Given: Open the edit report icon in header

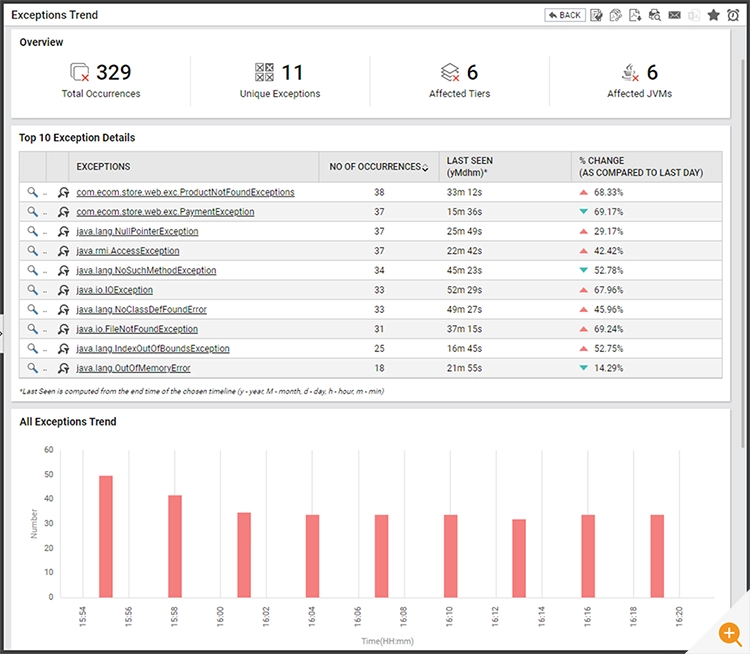Looking at the screenshot, I should pos(596,15).
